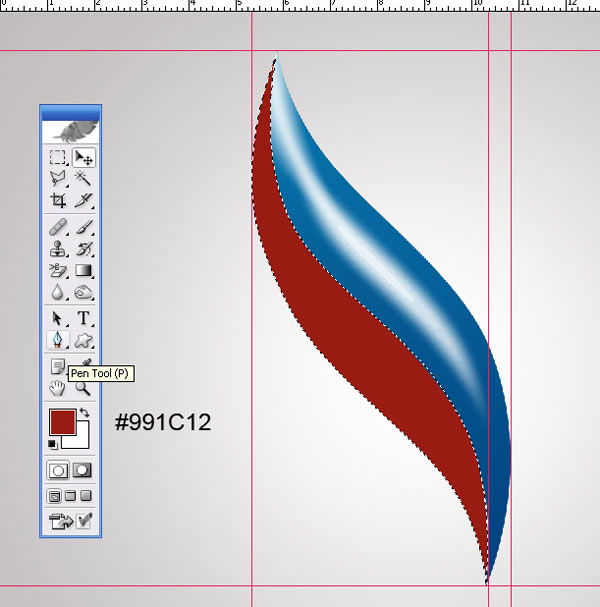Reset to default black and white colors
This screenshot has width=600, height=607.
(x=53, y=444)
